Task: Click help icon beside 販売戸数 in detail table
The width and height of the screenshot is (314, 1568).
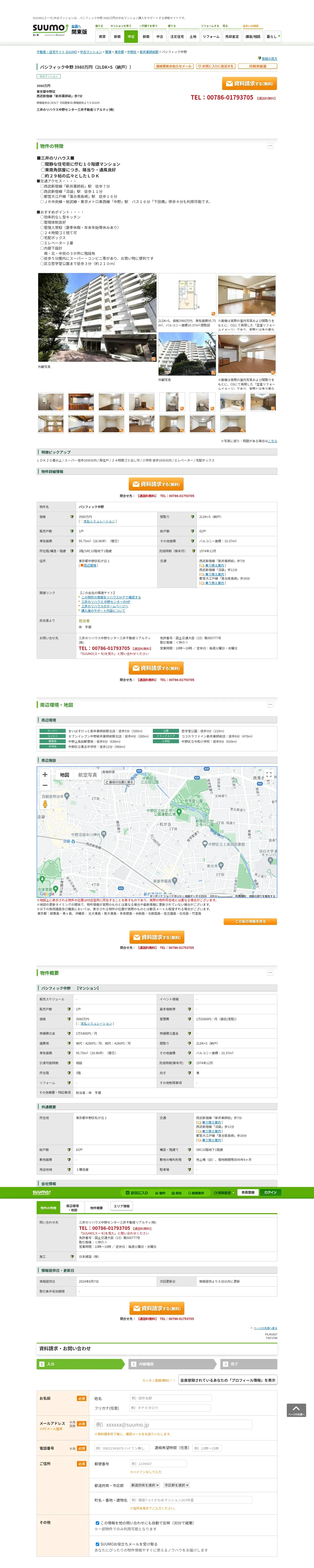Action: (x=72, y=531)
